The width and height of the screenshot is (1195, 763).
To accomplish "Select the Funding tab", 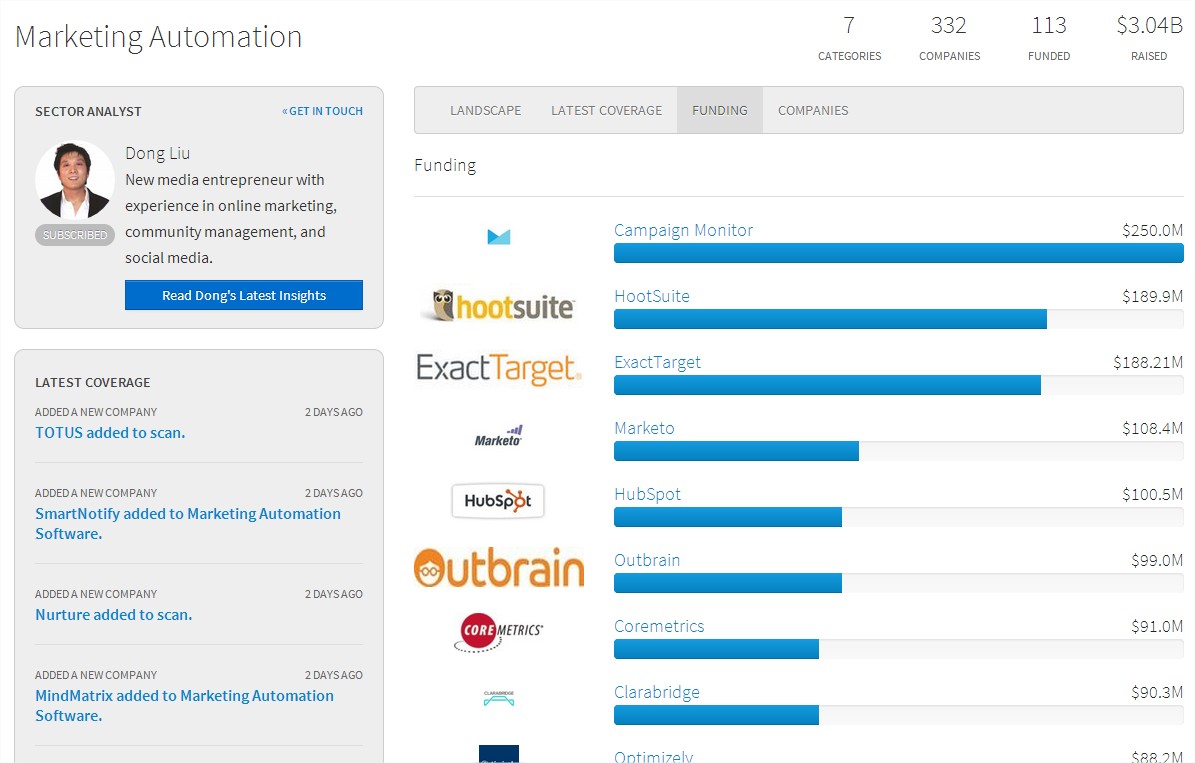I will [719, 111].
